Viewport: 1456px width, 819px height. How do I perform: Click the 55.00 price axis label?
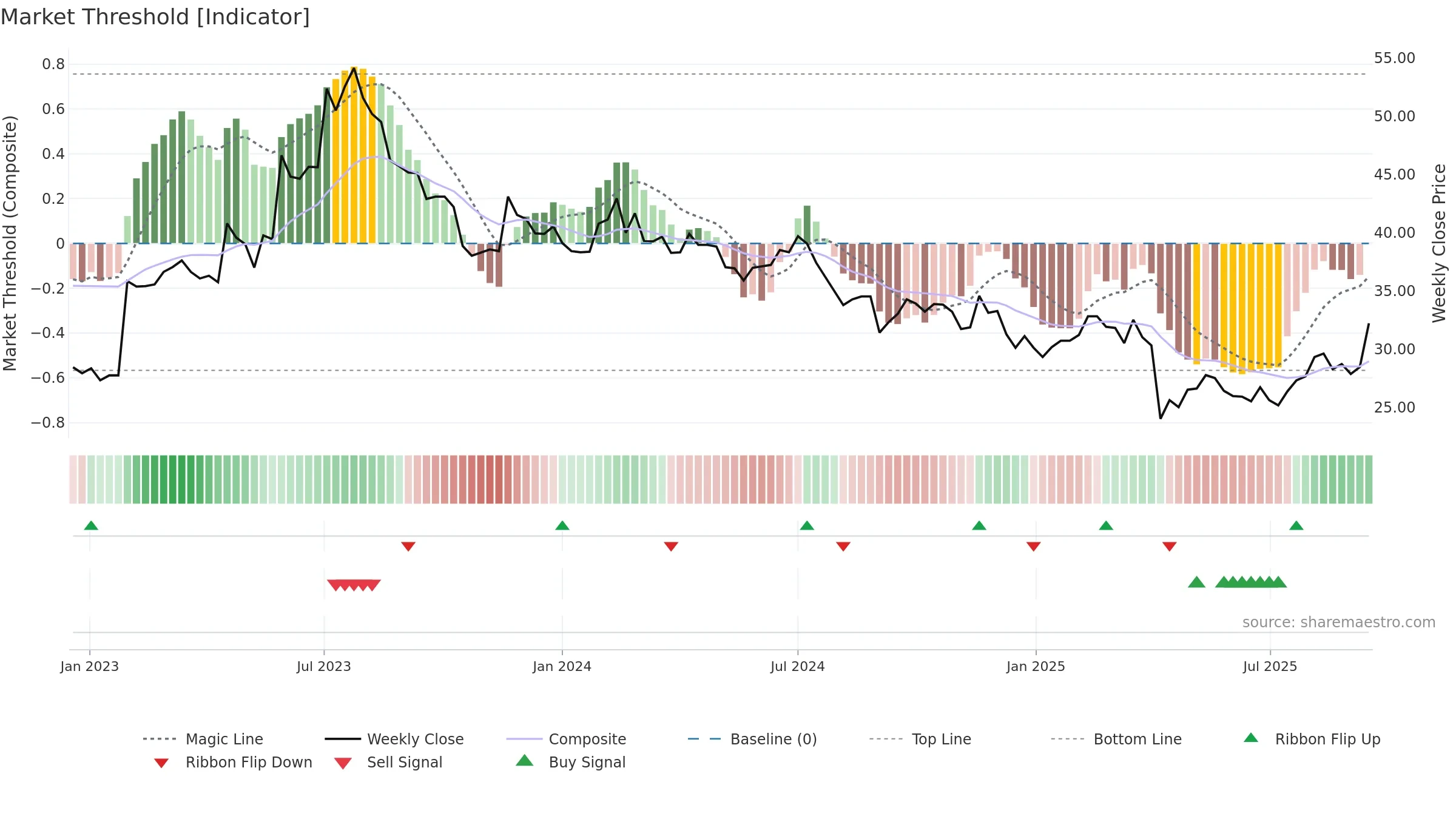click(1395, 58)
